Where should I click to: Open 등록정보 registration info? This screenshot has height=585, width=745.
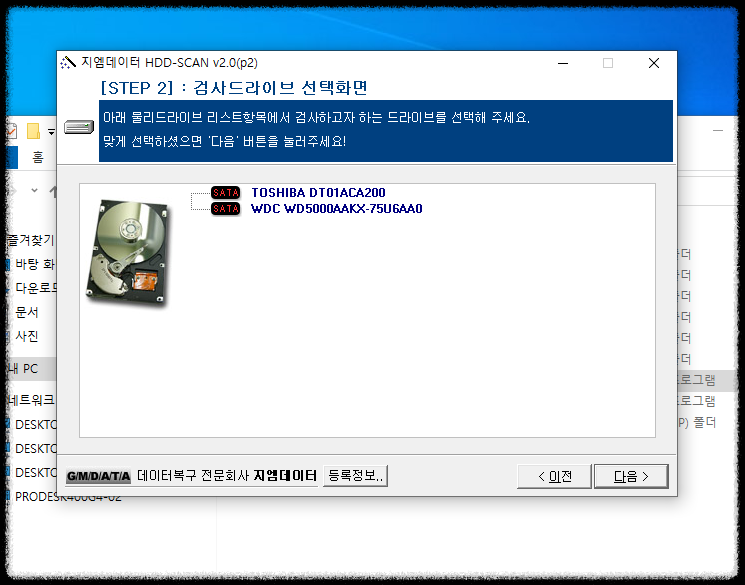click(x=355, y=476)
